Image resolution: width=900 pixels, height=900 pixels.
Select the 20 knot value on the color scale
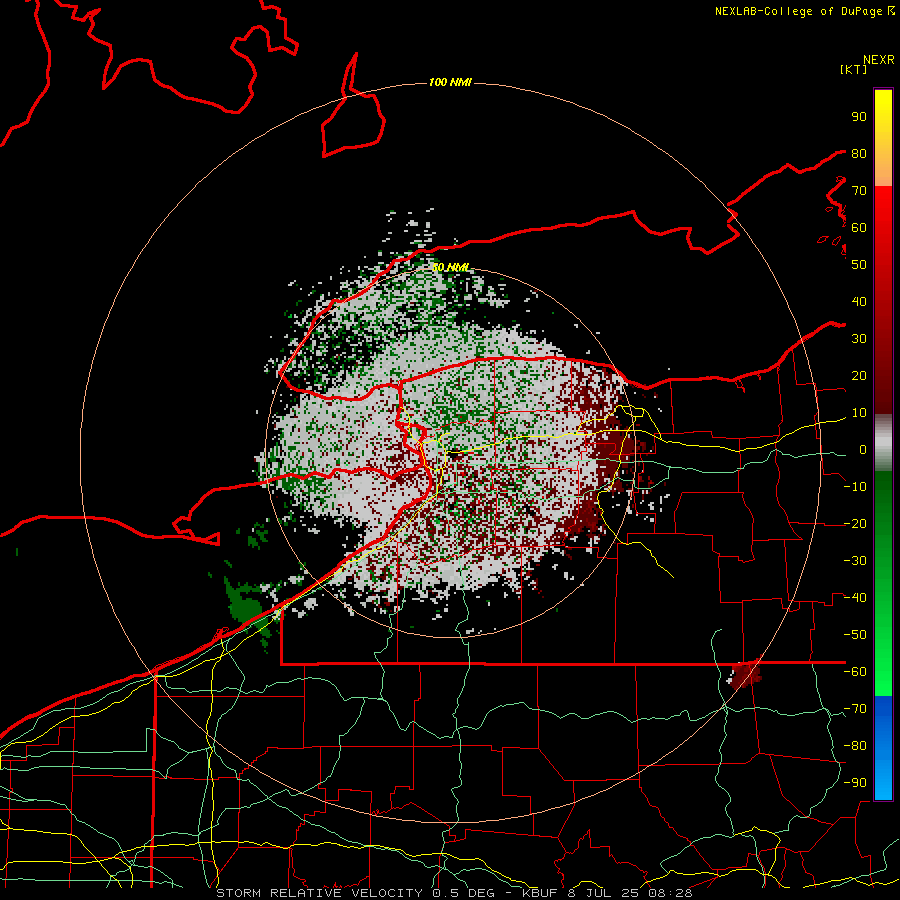coord(859,375)
